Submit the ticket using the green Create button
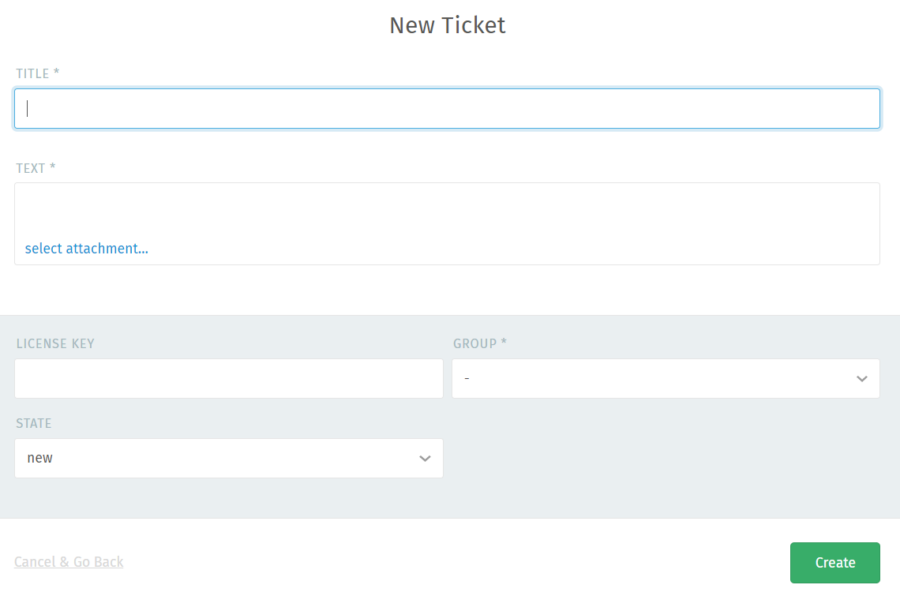The width and height of the screenshot is (900, 596). click(834, 562)
